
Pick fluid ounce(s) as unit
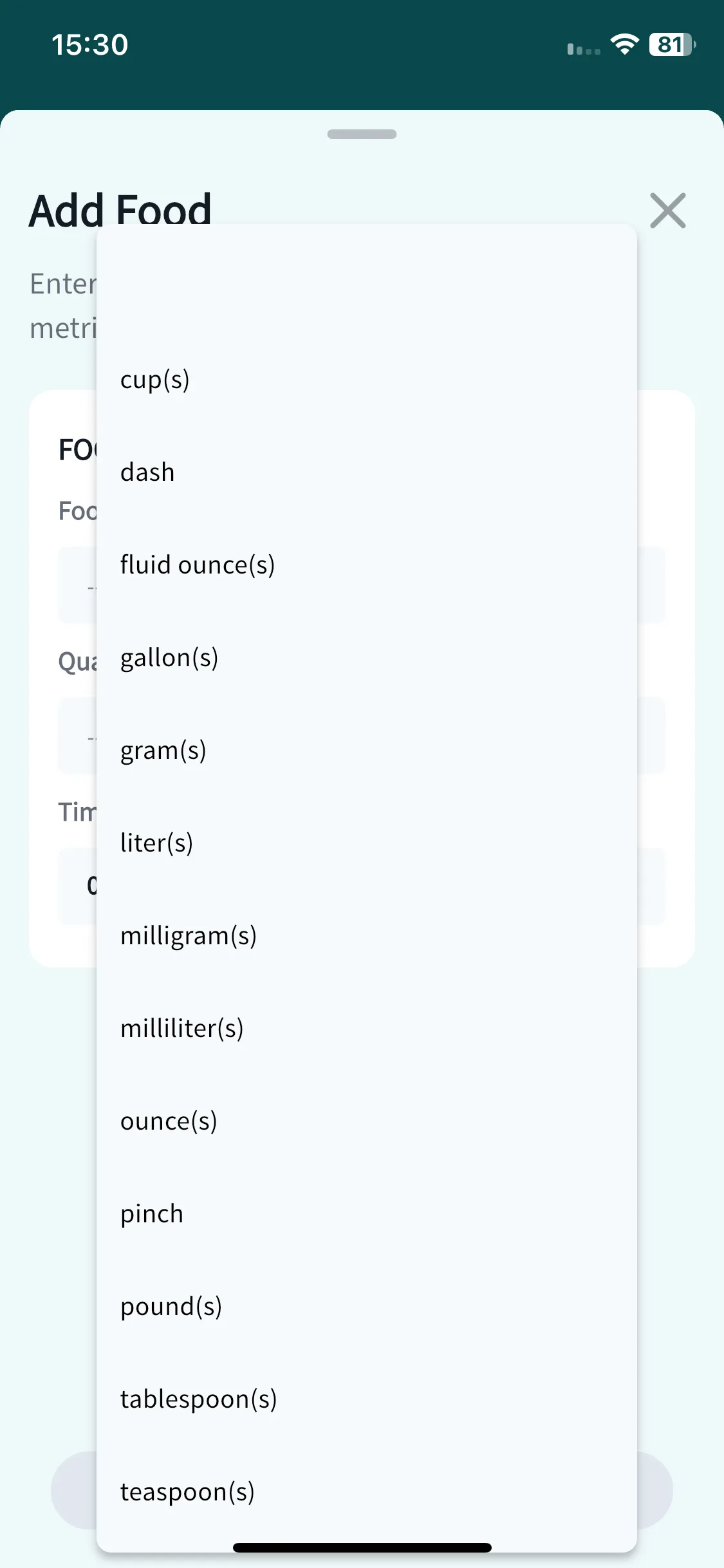coord(366,565)
